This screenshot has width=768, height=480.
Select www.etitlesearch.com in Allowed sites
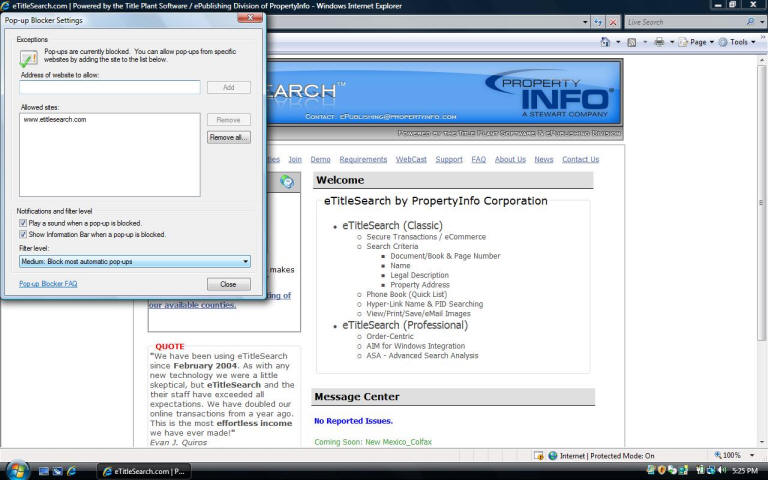click(55, 120)
